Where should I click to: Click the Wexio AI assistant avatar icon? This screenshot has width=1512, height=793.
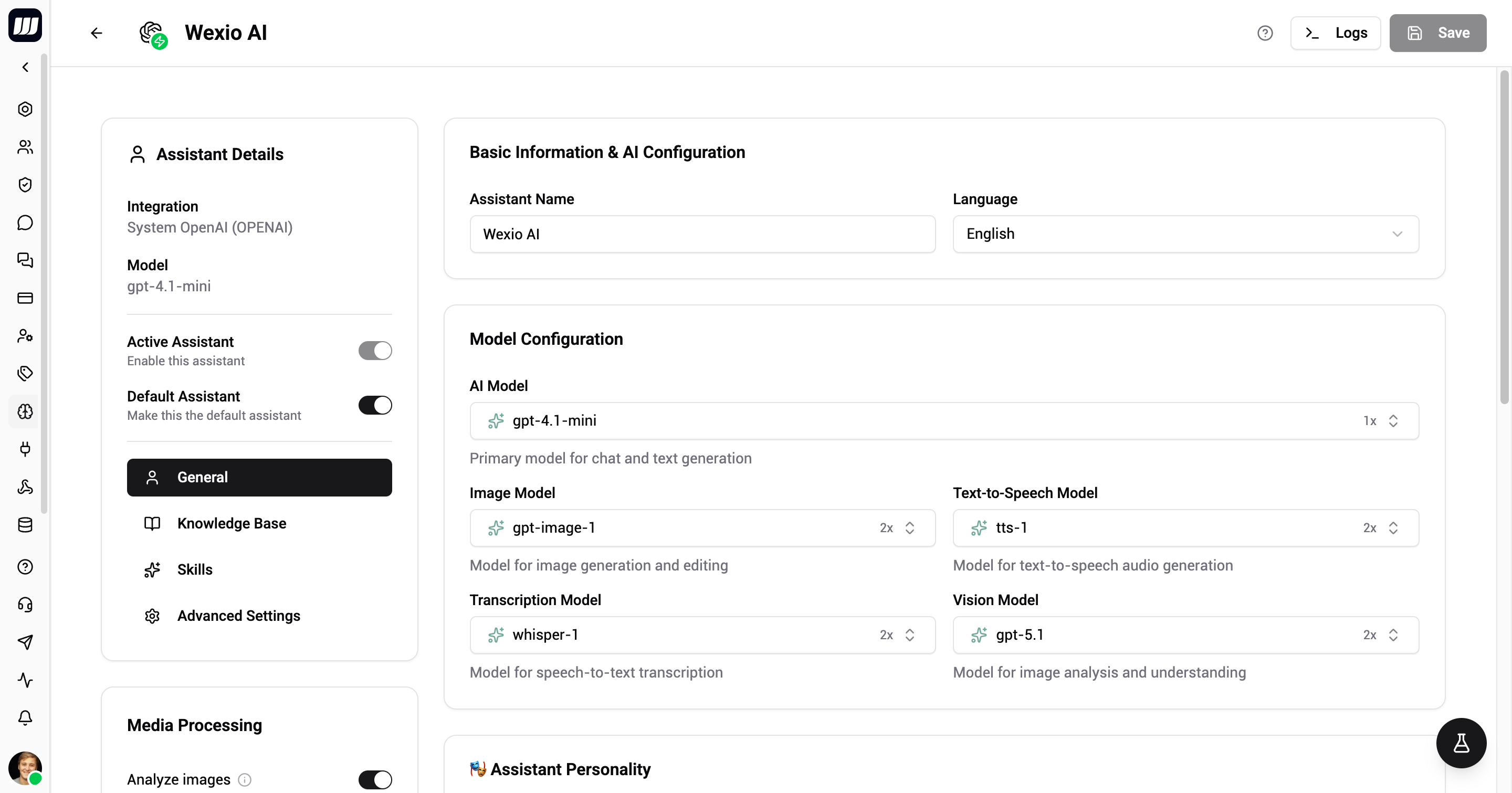pyautogui.click(x=153, y=34)
